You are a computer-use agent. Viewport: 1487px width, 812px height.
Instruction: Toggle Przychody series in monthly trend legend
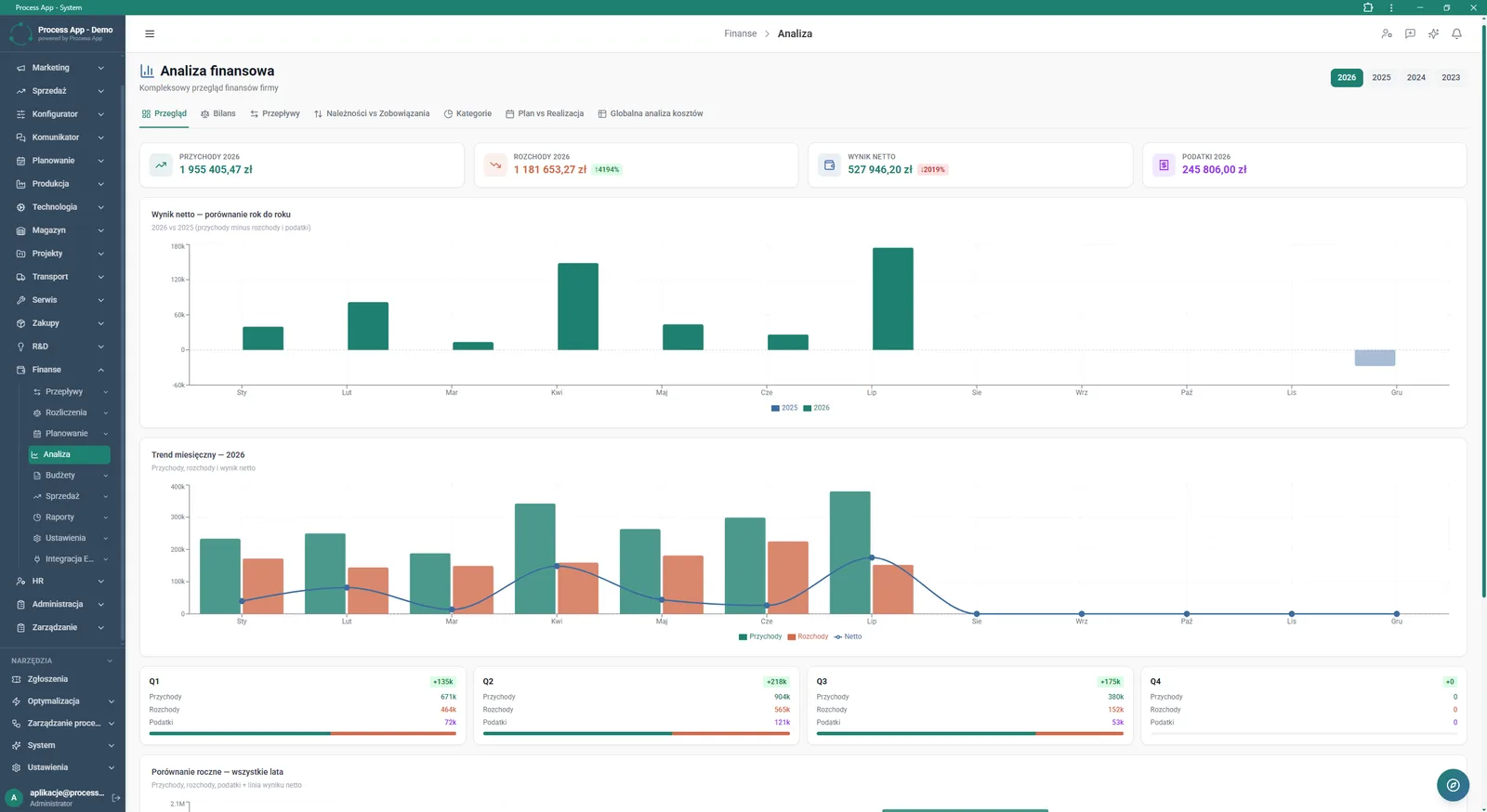pyautogui.click(x=760, y=636)
